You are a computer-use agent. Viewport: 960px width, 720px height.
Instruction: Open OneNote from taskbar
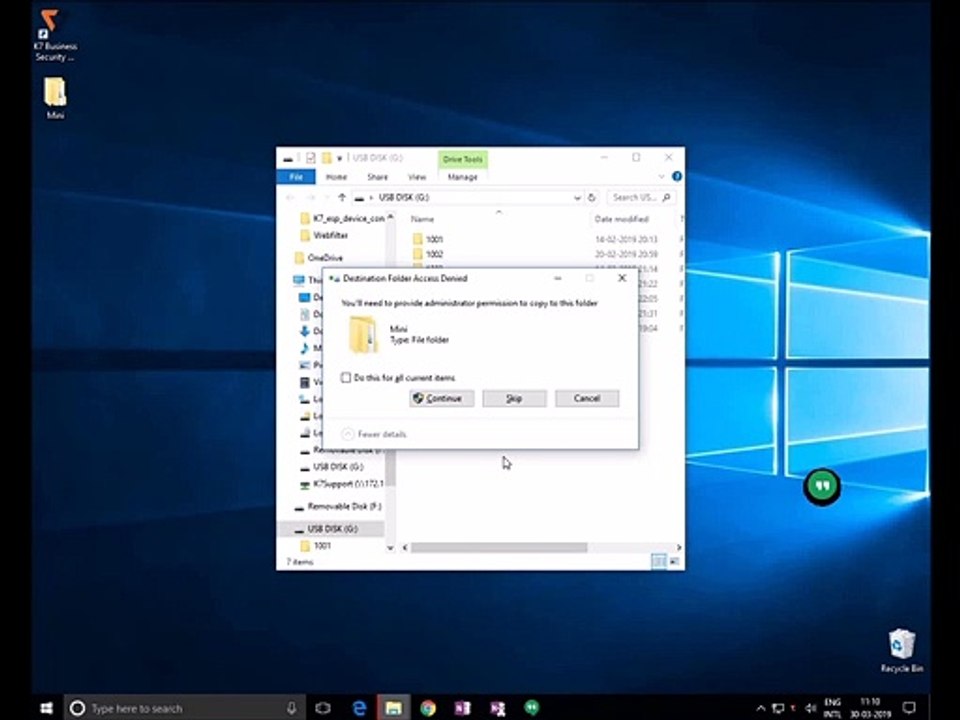462,708
